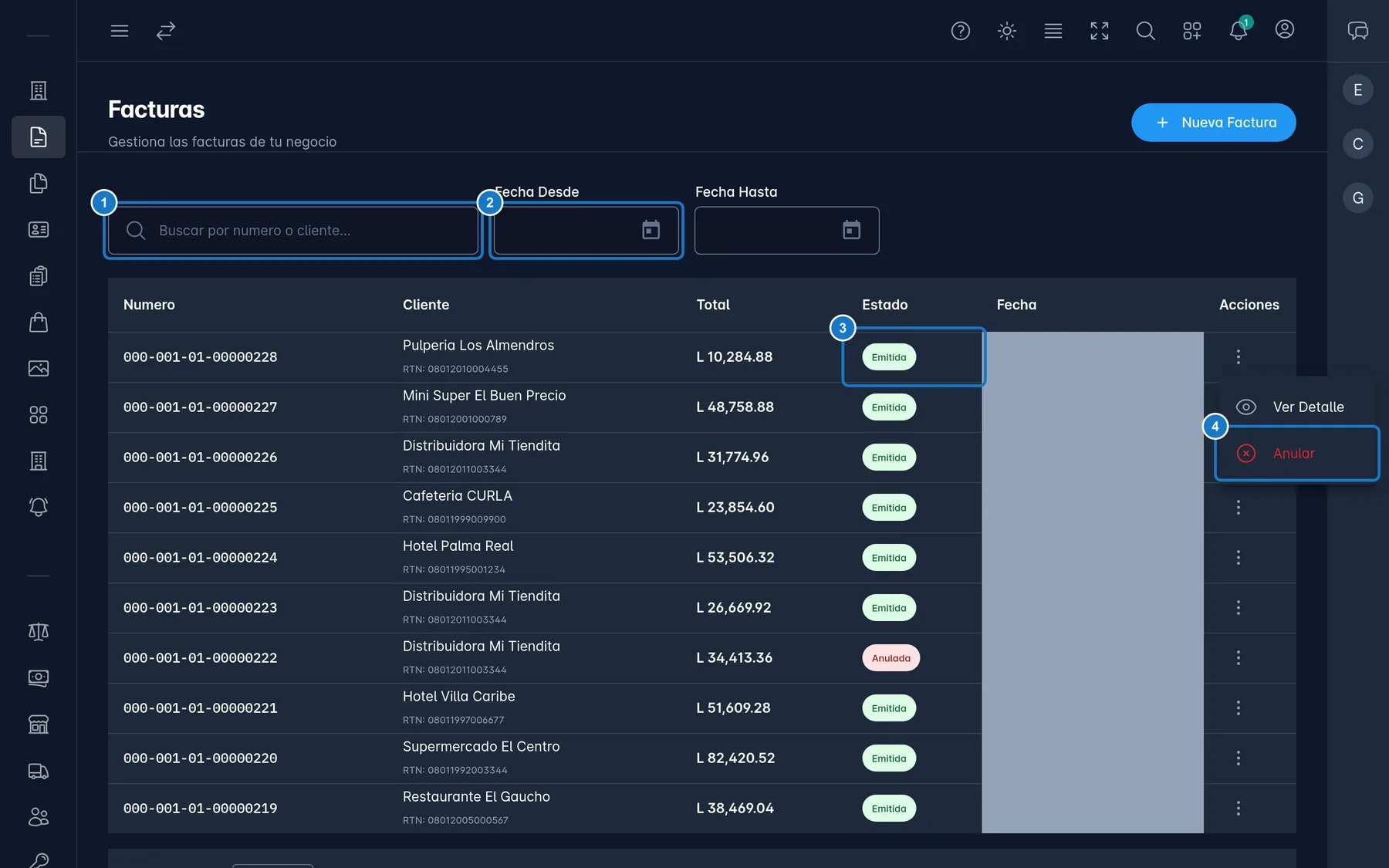Viewport: 1389px width, 868px height.
Task: Open the users group sidebar icon
Action: [x=39, y=817]
